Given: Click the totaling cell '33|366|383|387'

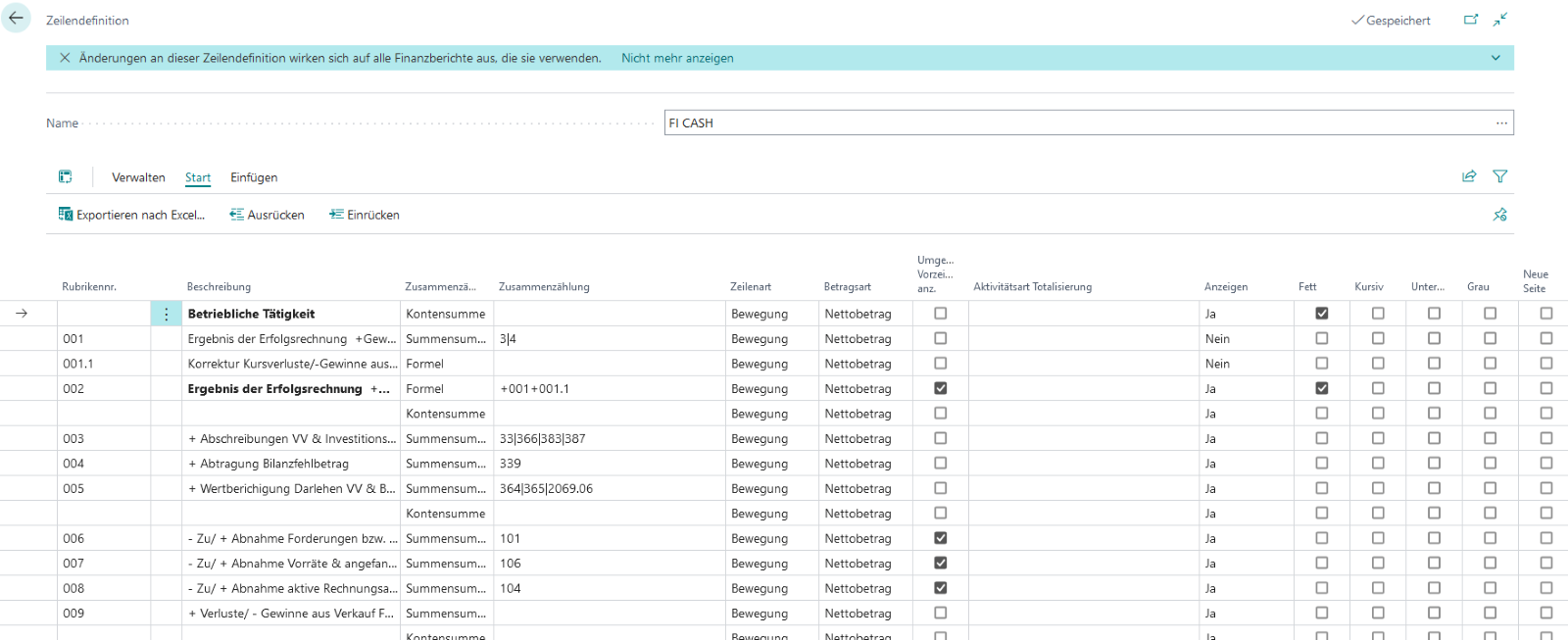Looking at the screenshot, I should pos(610,439).
